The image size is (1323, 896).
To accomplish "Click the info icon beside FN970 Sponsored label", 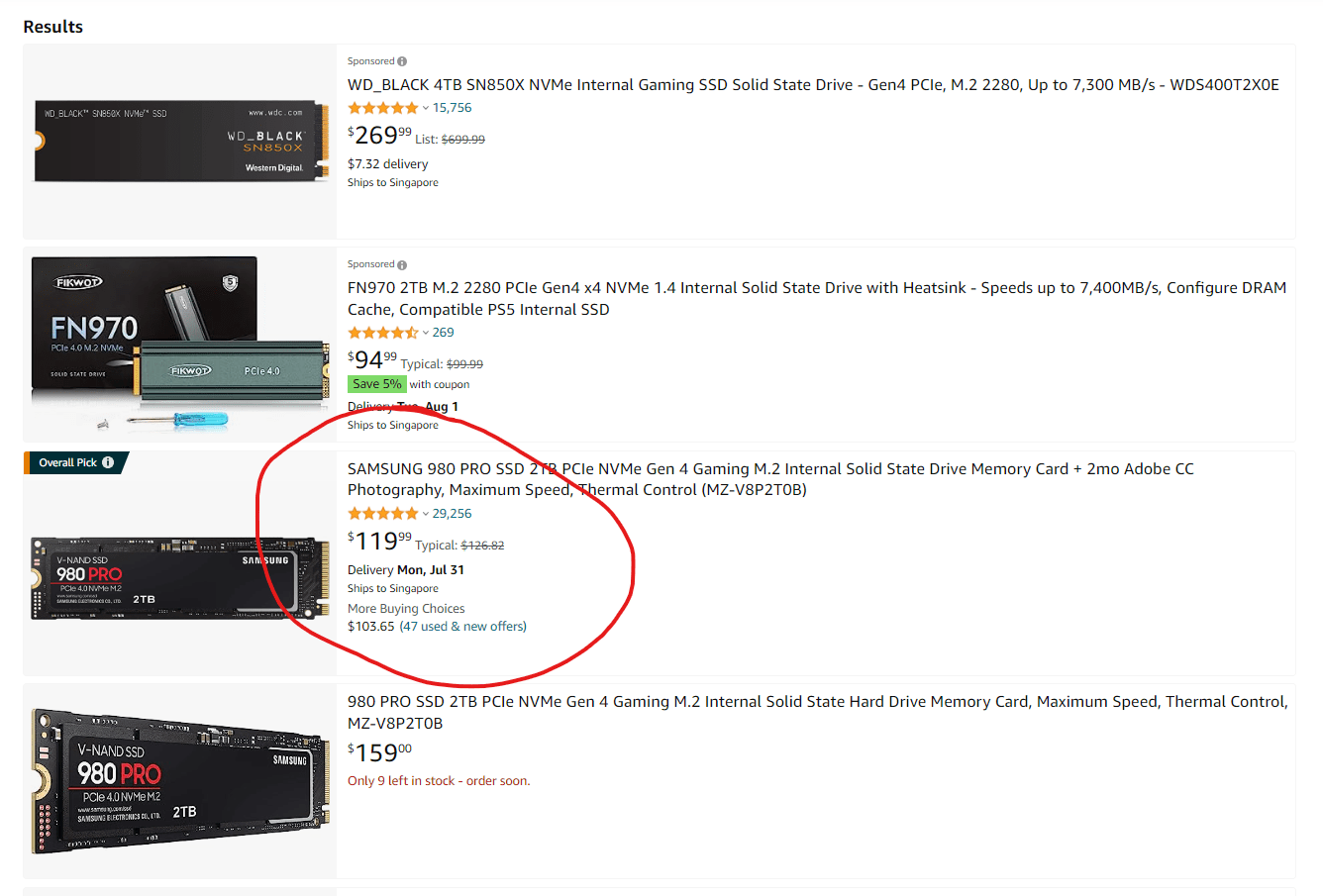I will (x=402, y=263).
